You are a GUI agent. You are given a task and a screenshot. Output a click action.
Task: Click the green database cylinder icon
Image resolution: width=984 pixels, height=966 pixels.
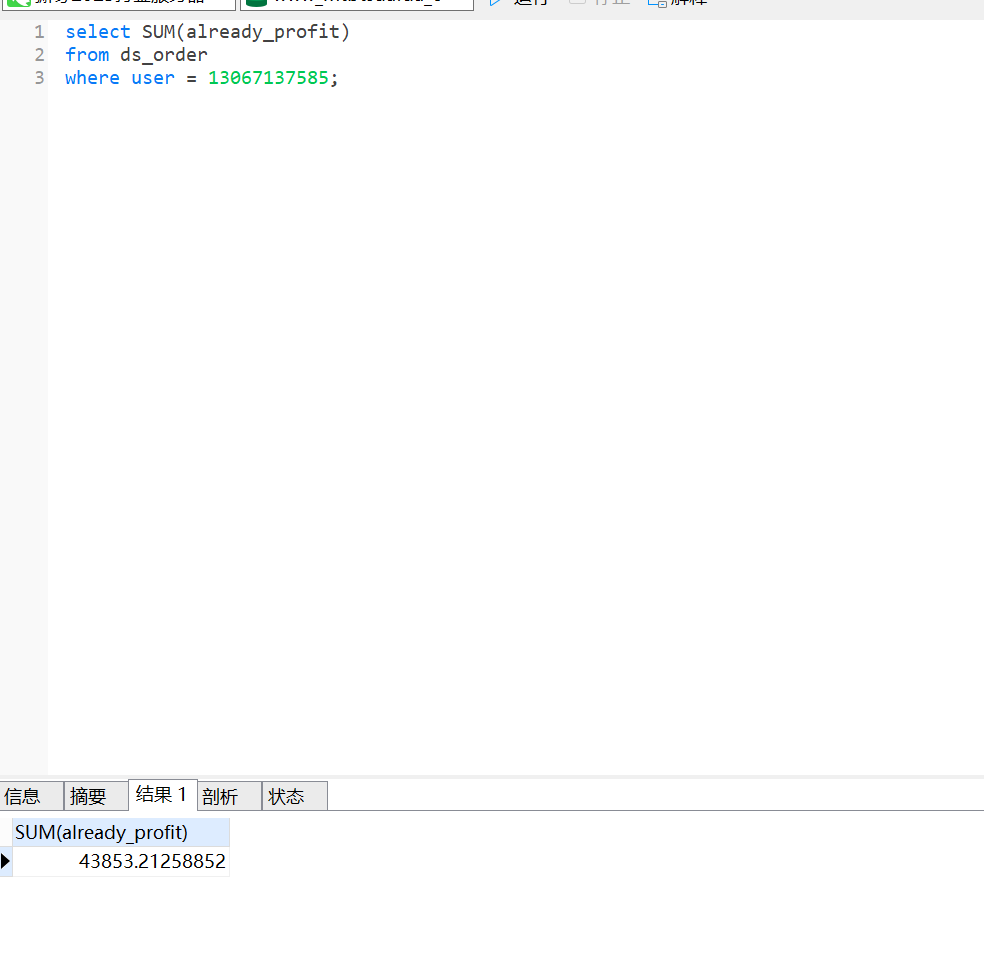[x=256, y=3]
